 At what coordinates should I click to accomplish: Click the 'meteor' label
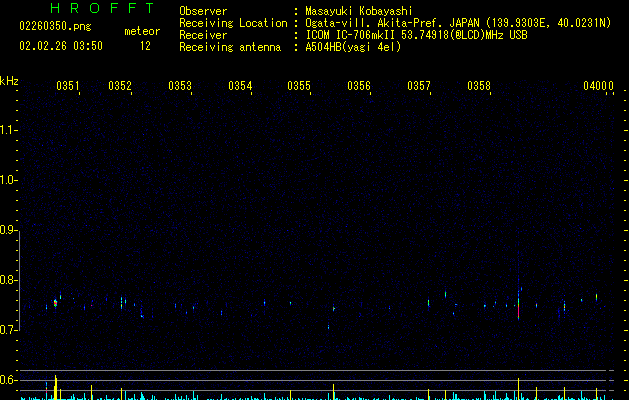(x=142, y=31)
